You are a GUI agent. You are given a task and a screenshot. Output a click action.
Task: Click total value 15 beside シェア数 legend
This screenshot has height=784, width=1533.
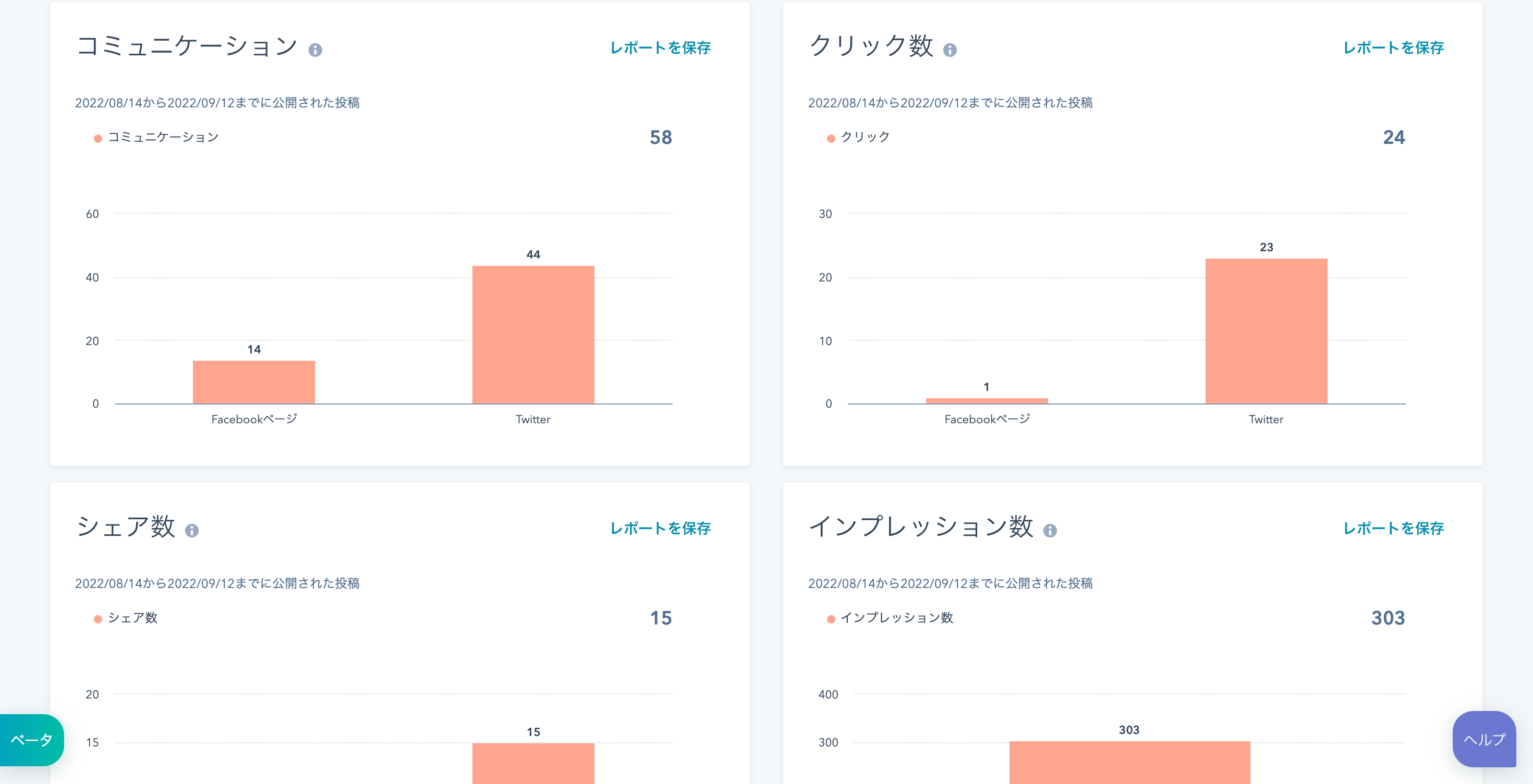coord(661,618)
